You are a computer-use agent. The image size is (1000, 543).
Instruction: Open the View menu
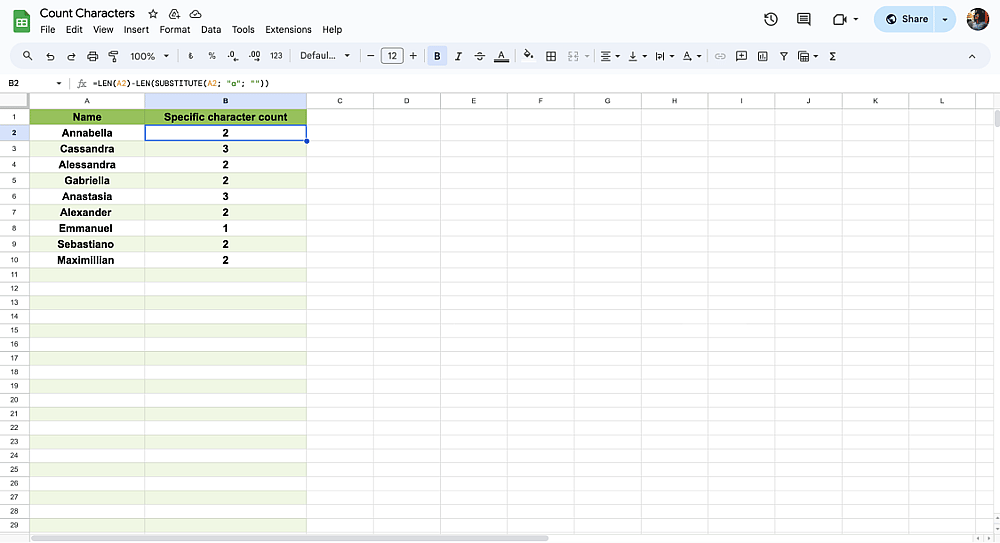[x=103, y=29]
